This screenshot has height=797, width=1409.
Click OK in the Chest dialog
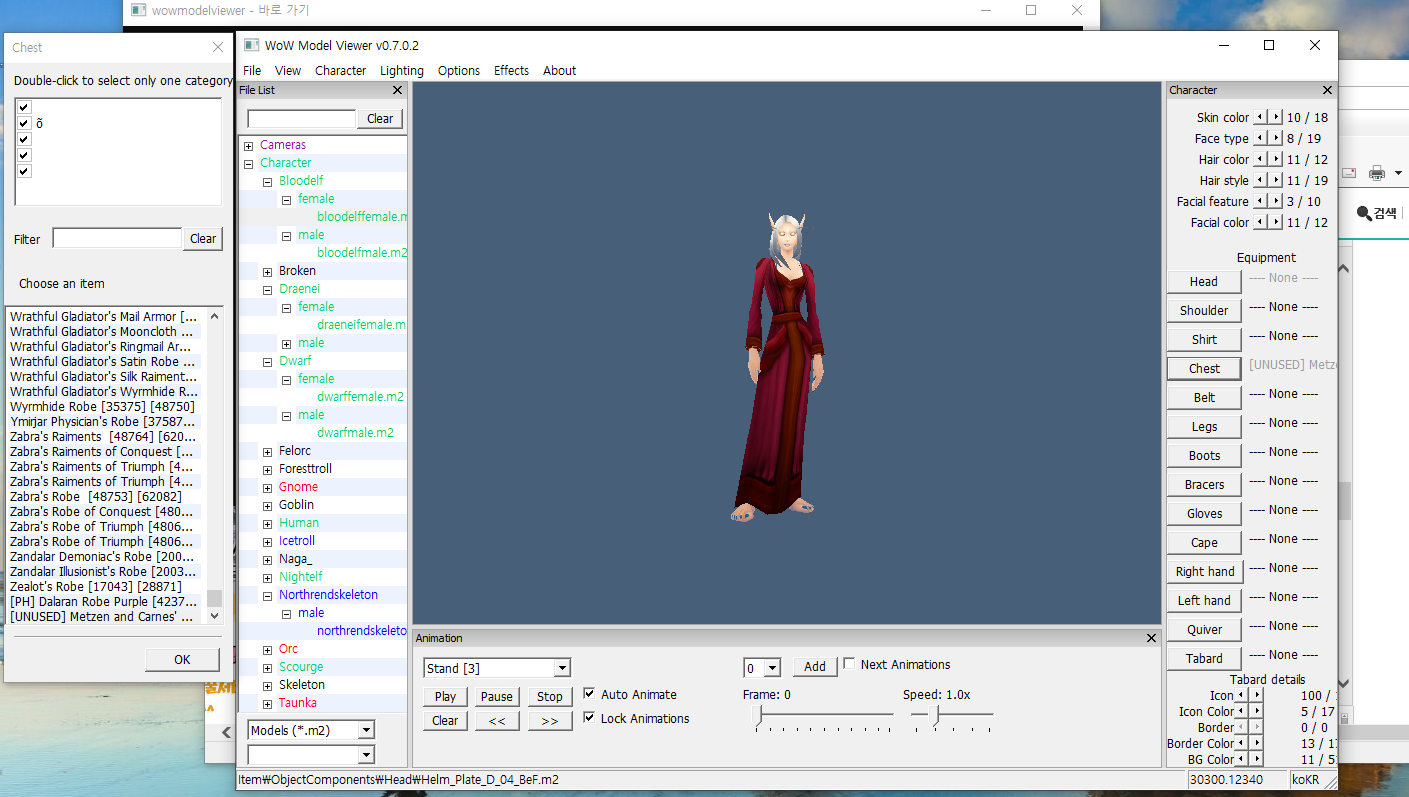click(x=182, y=659)
